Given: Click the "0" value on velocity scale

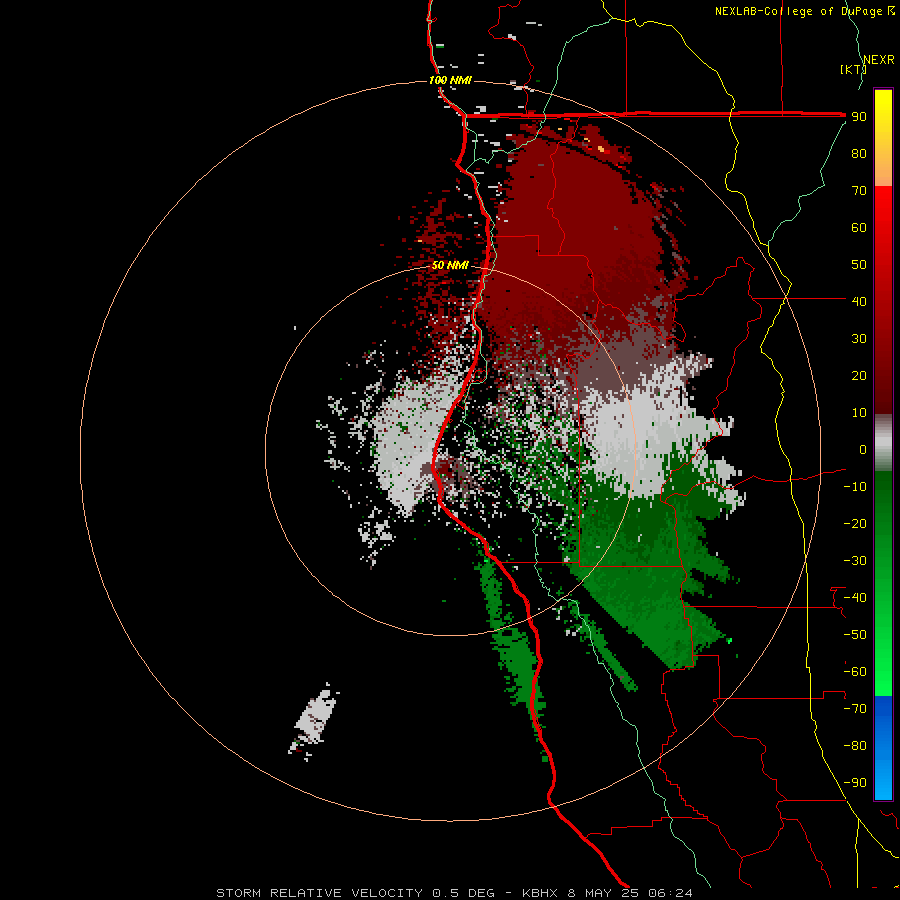Looking at the screenshot, I should click(863, 449).
